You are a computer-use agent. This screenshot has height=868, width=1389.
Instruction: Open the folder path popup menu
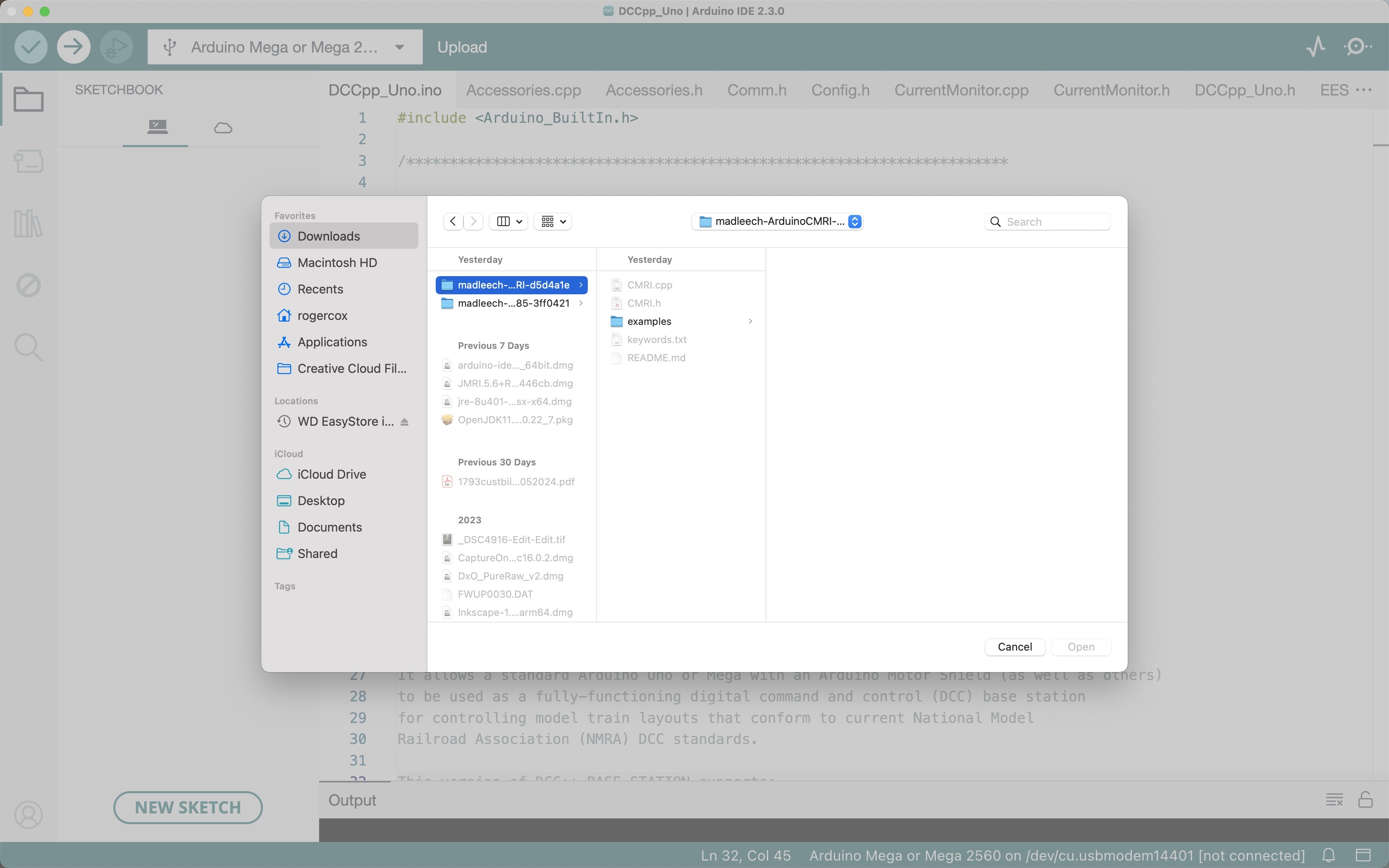pyautogui.click(x=777, y=222)
